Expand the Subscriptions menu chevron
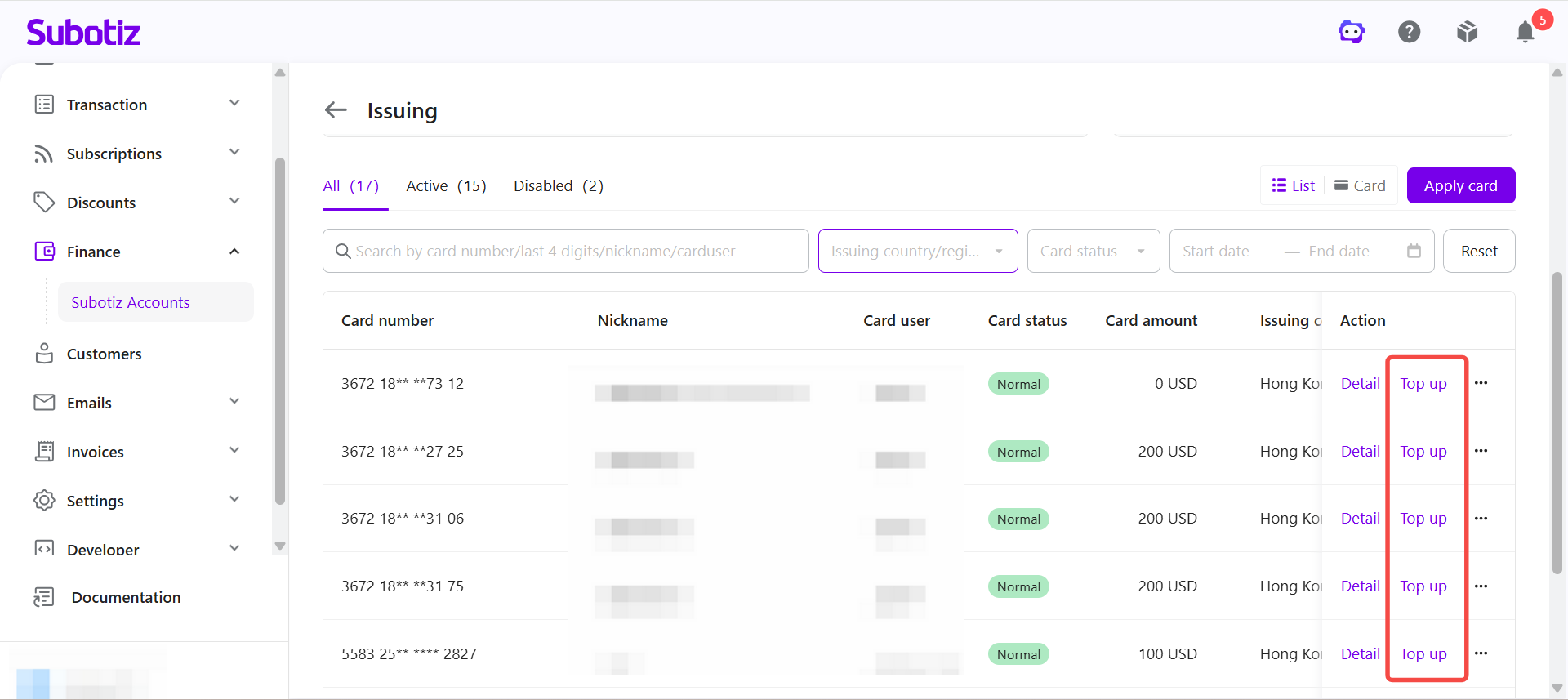The image size is (1568, 700). pos(234,152)
